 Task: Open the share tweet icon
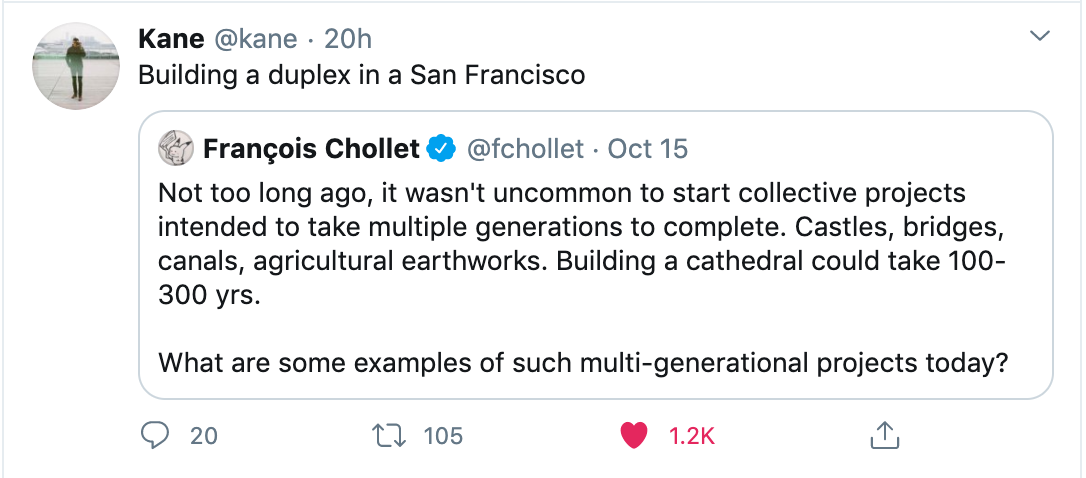[882, 435]
